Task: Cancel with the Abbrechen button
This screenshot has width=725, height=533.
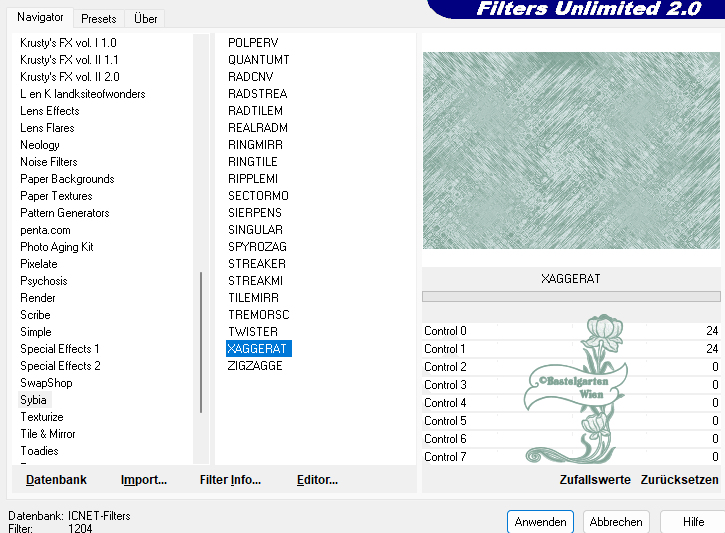Action: coord(616,522)
